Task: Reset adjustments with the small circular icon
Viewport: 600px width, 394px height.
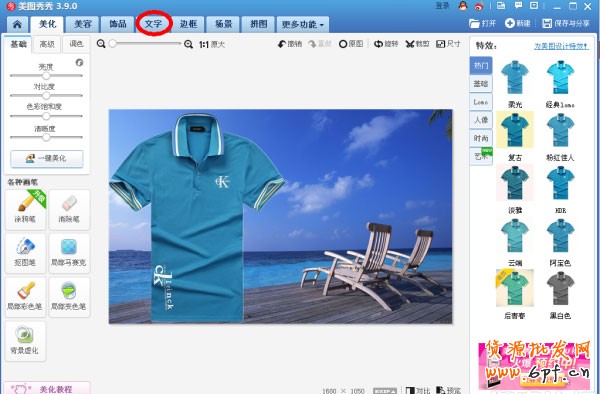Action: (x=80, y=62)
